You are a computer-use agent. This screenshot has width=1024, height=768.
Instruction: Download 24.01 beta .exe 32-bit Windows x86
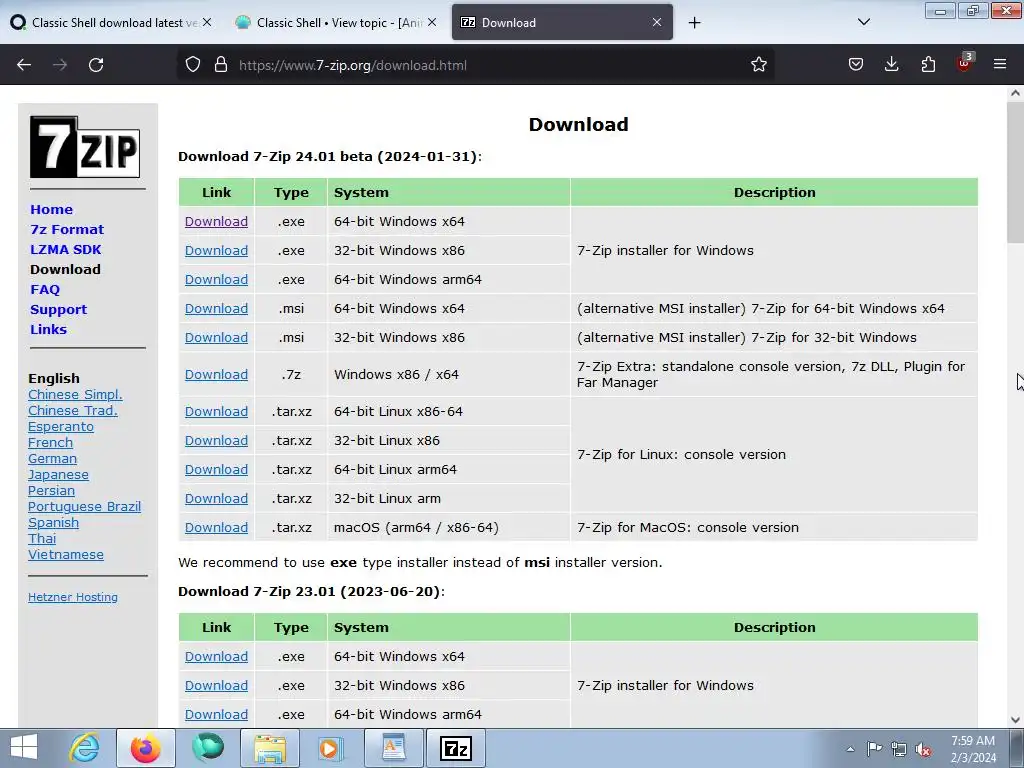point(216,250)
